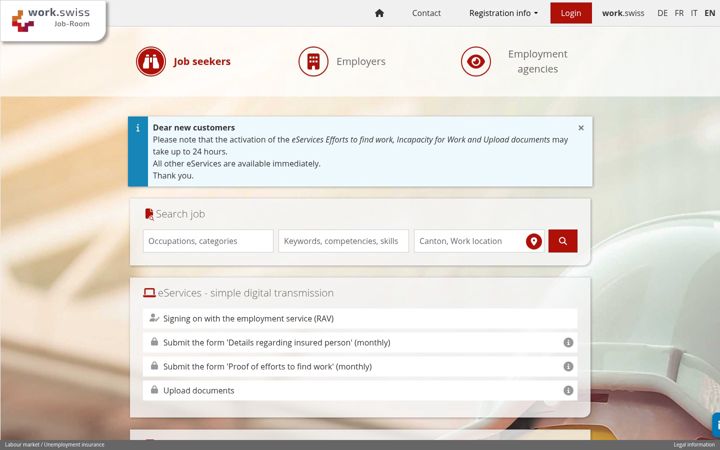Viewport: 720px width, 450px height.
Task: Click the building Employers icon
Action: click(313, 61)
